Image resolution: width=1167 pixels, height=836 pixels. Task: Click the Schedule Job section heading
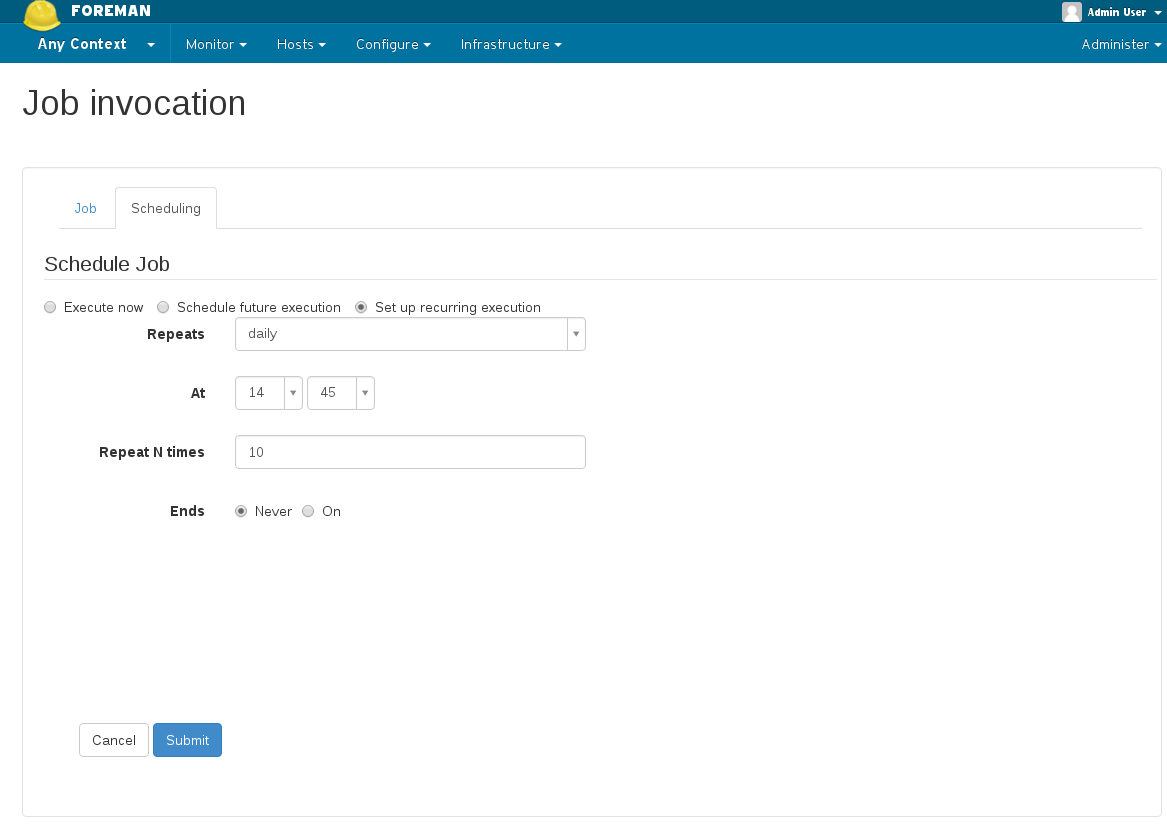107,264
